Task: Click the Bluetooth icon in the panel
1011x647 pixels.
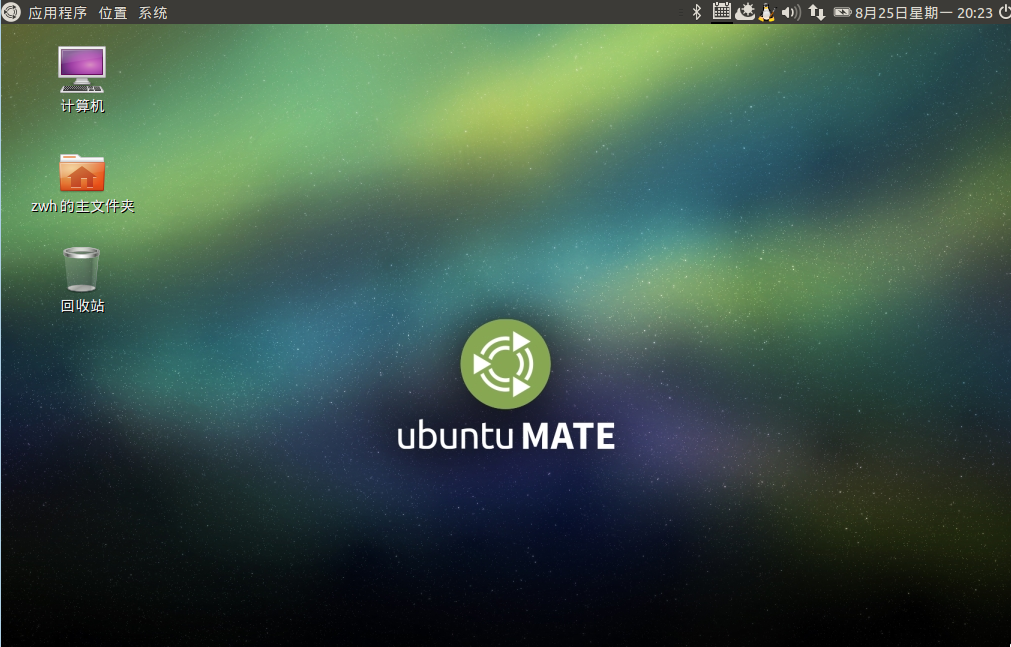Action: (x=697, y=12)
